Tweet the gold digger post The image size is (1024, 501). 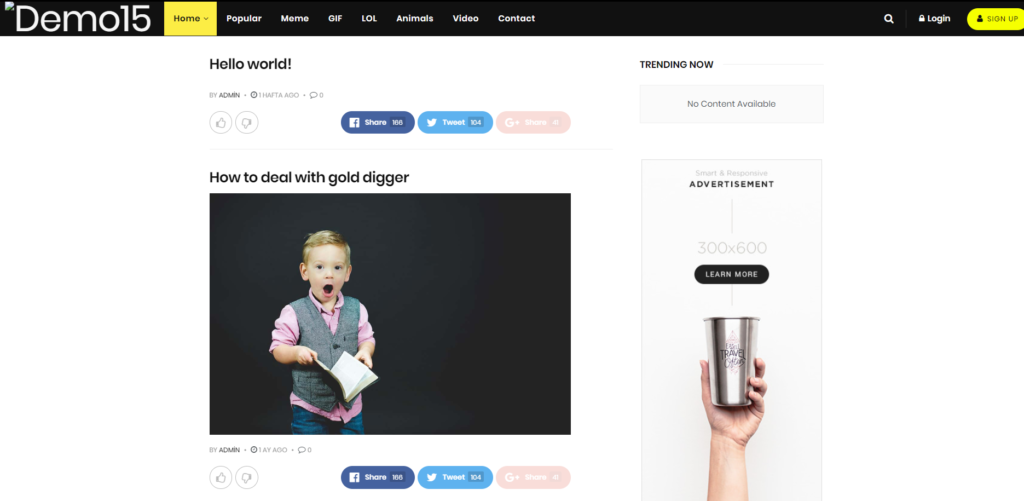[x=455, y=477]
